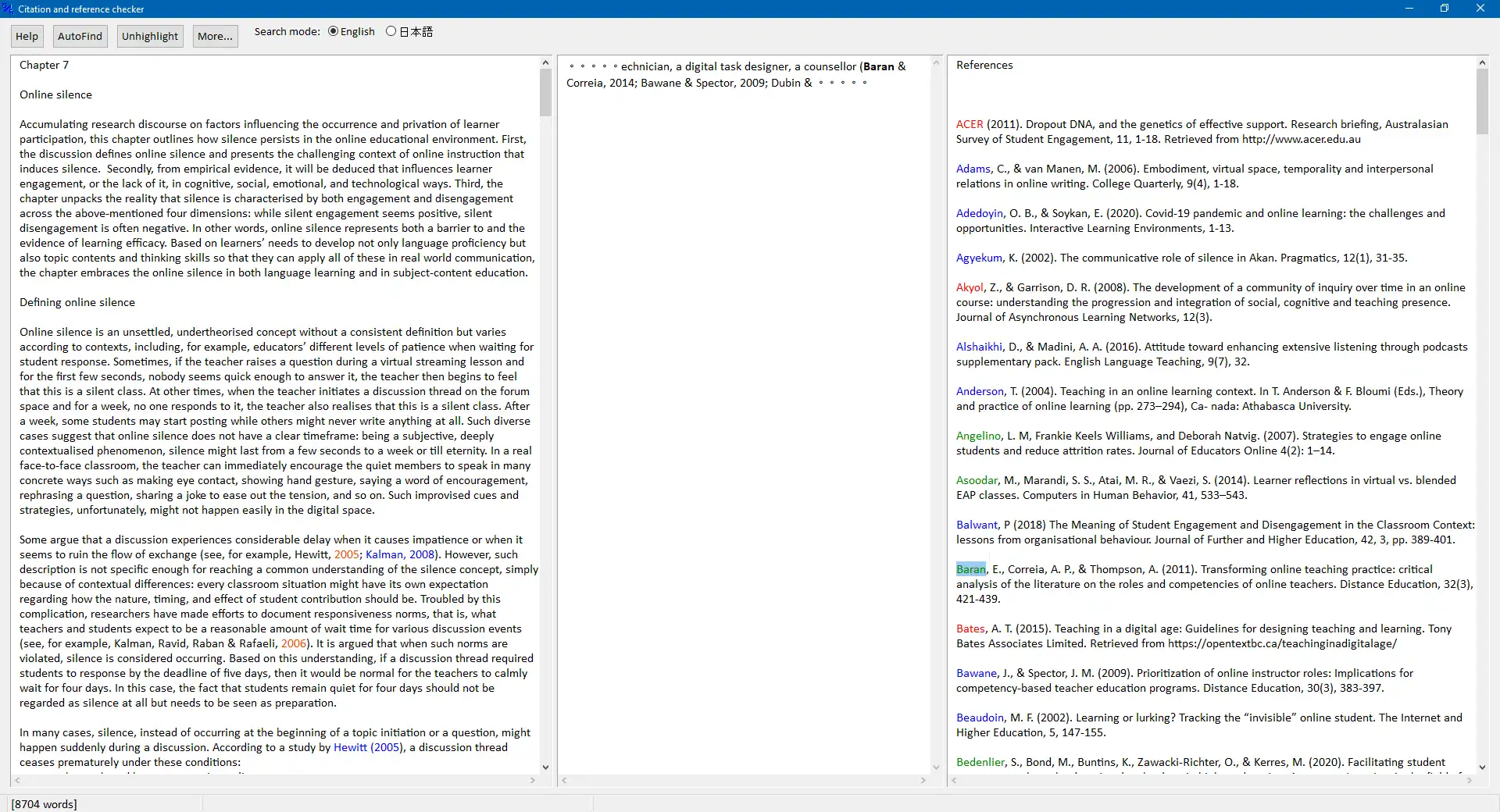This screenshot has height=812, width=1500.
Task: Close the Citation and reference checker window
Action: pos(1480,9)
